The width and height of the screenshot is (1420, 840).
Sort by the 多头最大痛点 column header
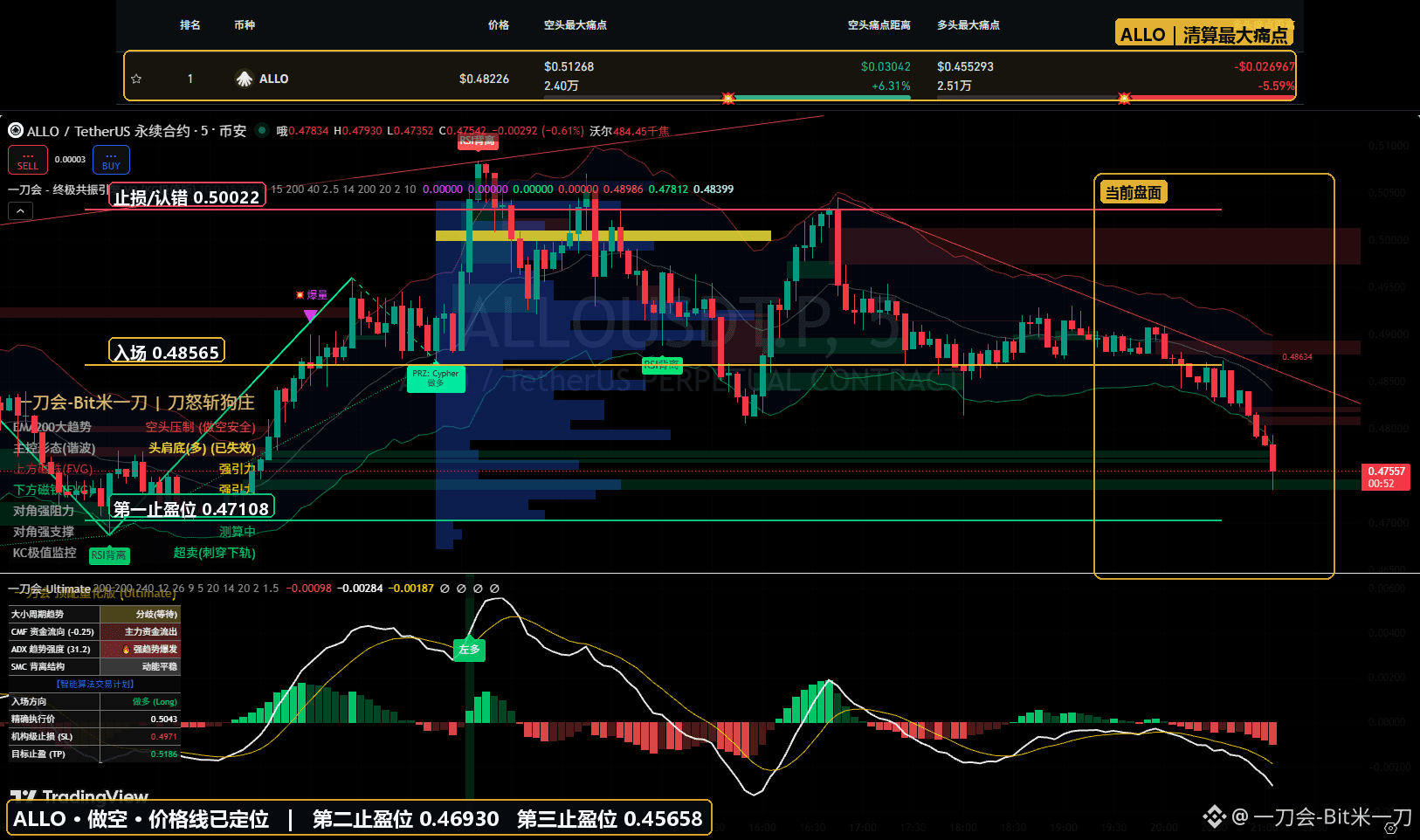pos(968,25)
